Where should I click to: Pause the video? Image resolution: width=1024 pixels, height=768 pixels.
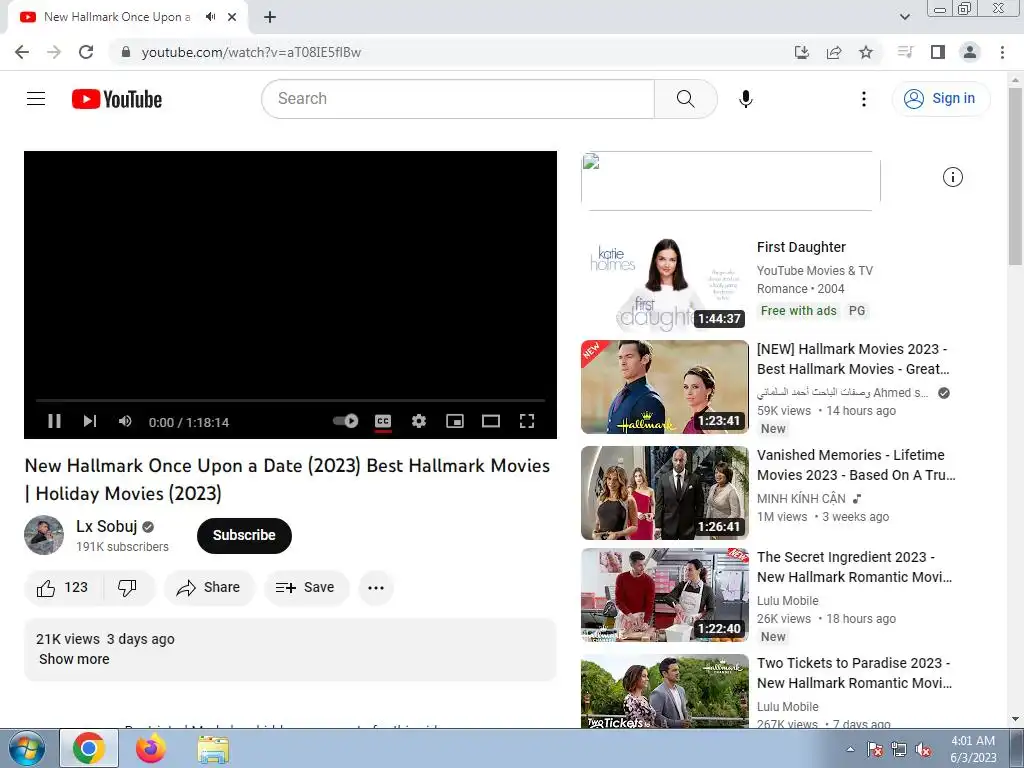coord(54,421)
